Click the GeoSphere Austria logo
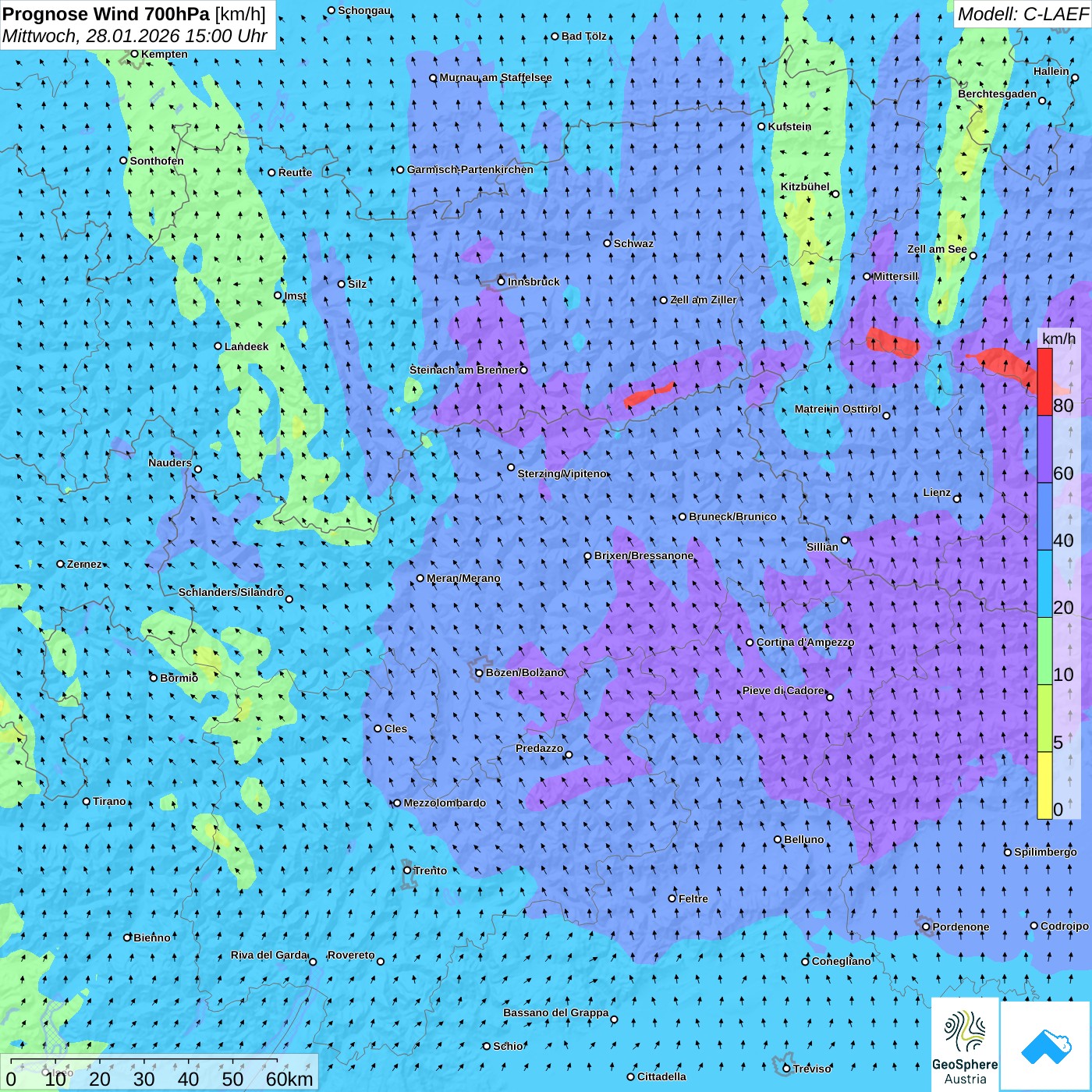This screenshot has height=1092, width=1092. pos(966,1045)
